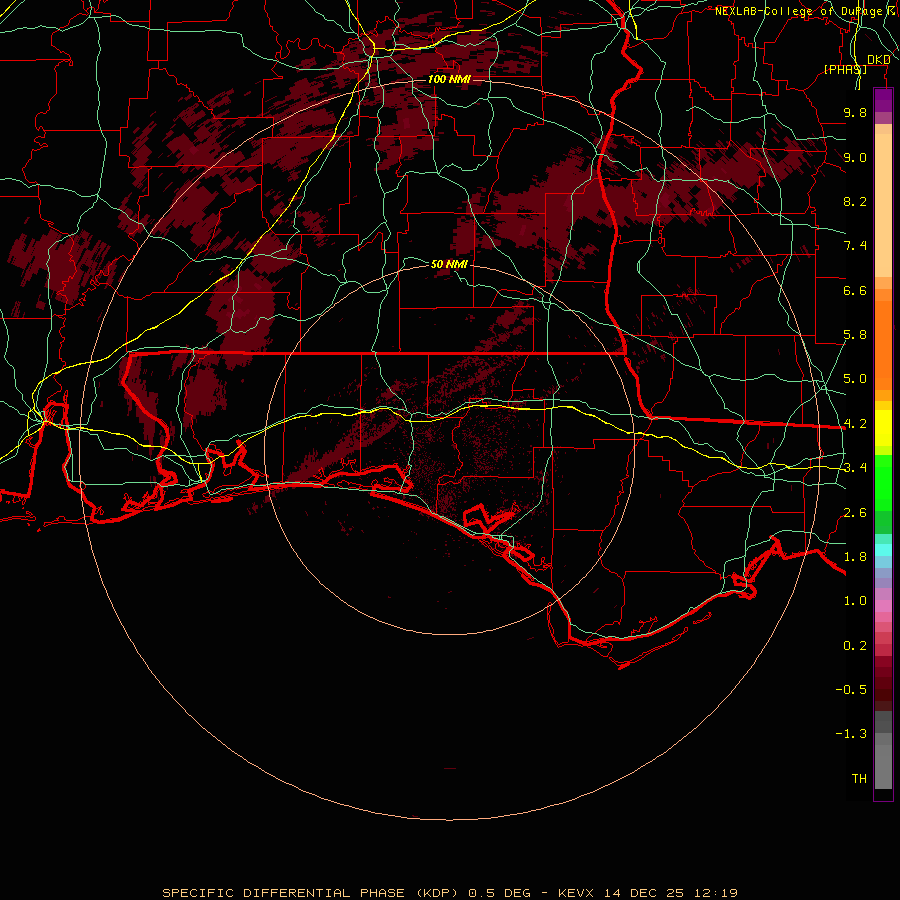Click the 8.2 legend value
The width and height of the screenshot is (900, 900).
tap(855, 201)
